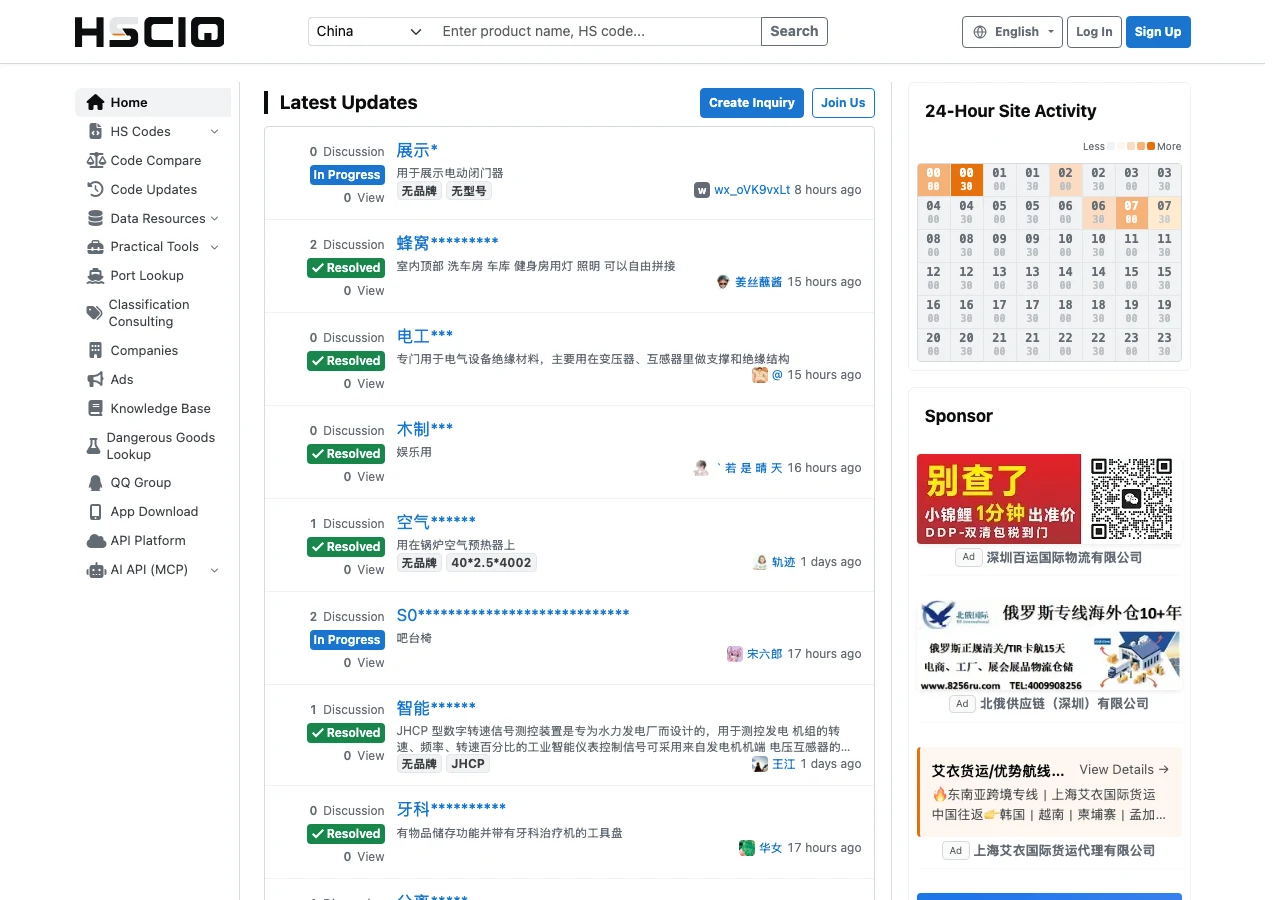This screenshot has width=1280, height=900.
Task: Click the 02:00 activity heatmap cell
Action: tap(1065, 179)
